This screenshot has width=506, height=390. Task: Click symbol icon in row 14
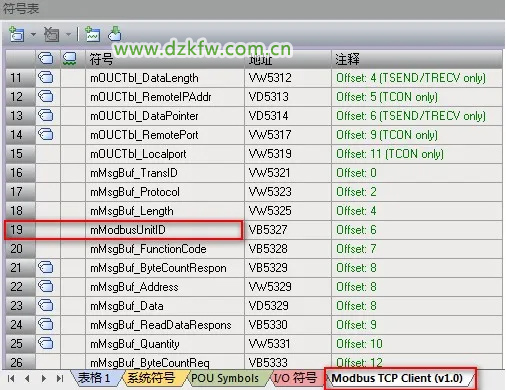pos(46,135)
